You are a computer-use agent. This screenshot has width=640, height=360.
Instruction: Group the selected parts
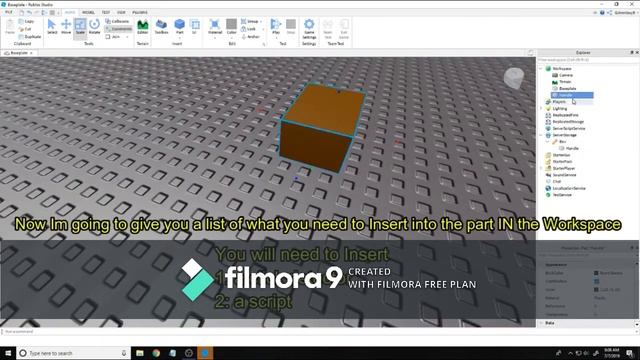point(250,21)
